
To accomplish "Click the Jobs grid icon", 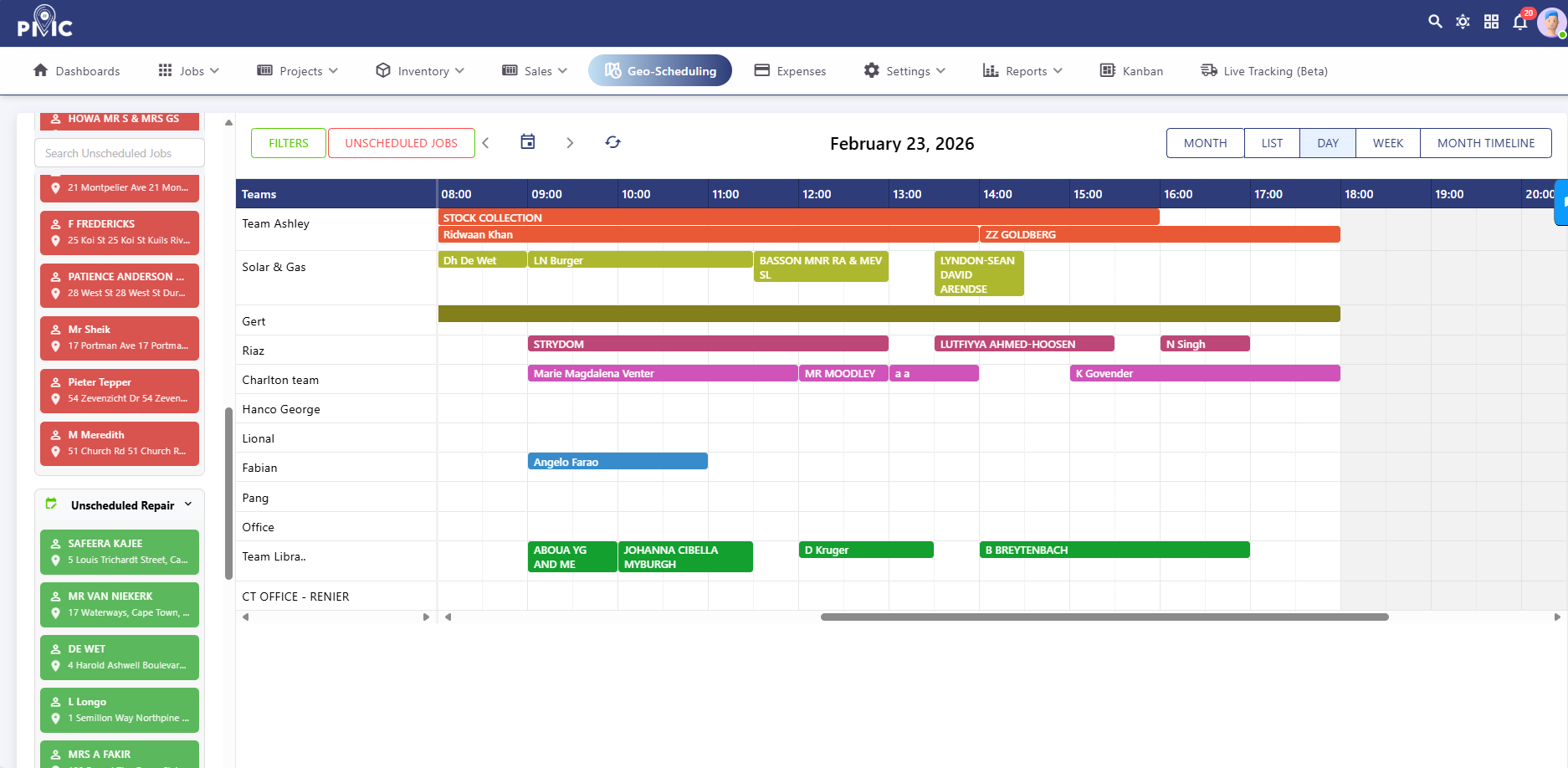I will pyautogui.click(x=166, y=70).
